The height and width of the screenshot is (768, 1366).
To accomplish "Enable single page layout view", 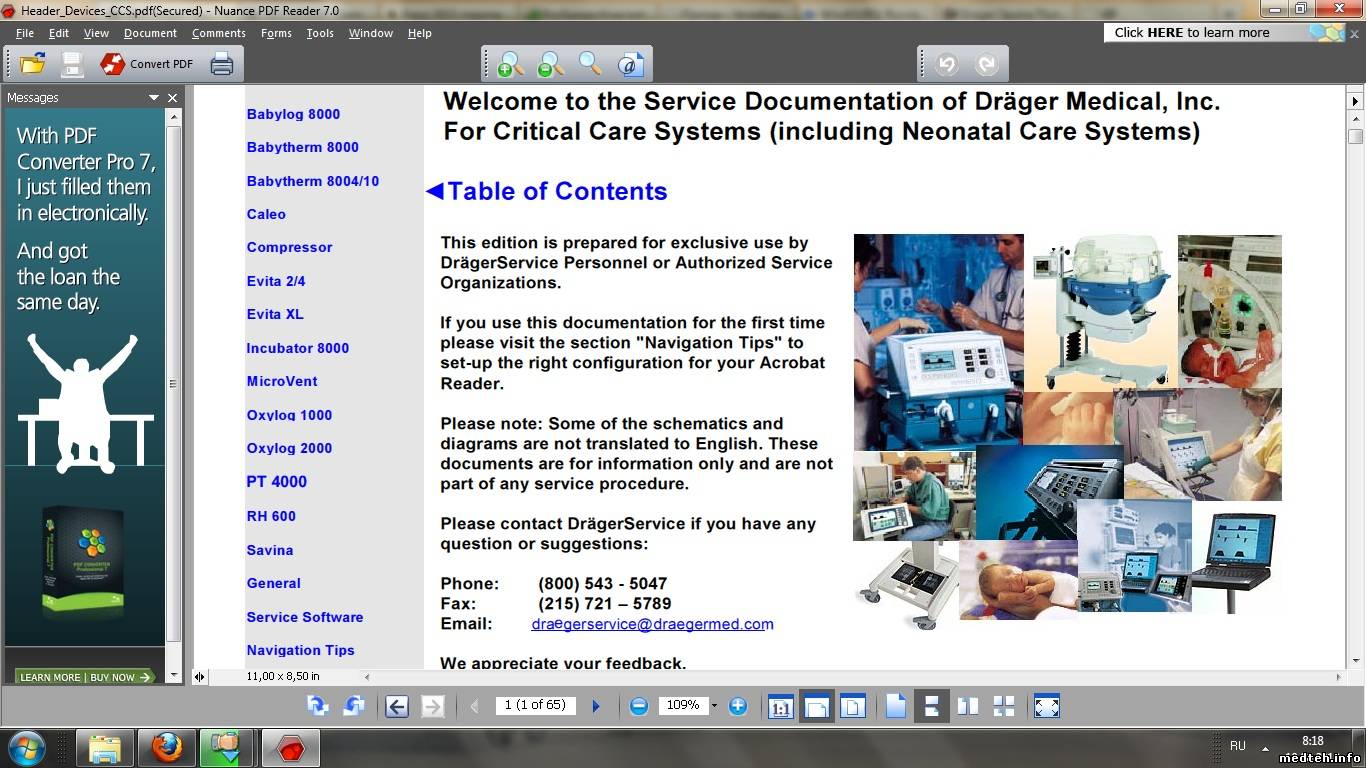I will tap(895, 706).
